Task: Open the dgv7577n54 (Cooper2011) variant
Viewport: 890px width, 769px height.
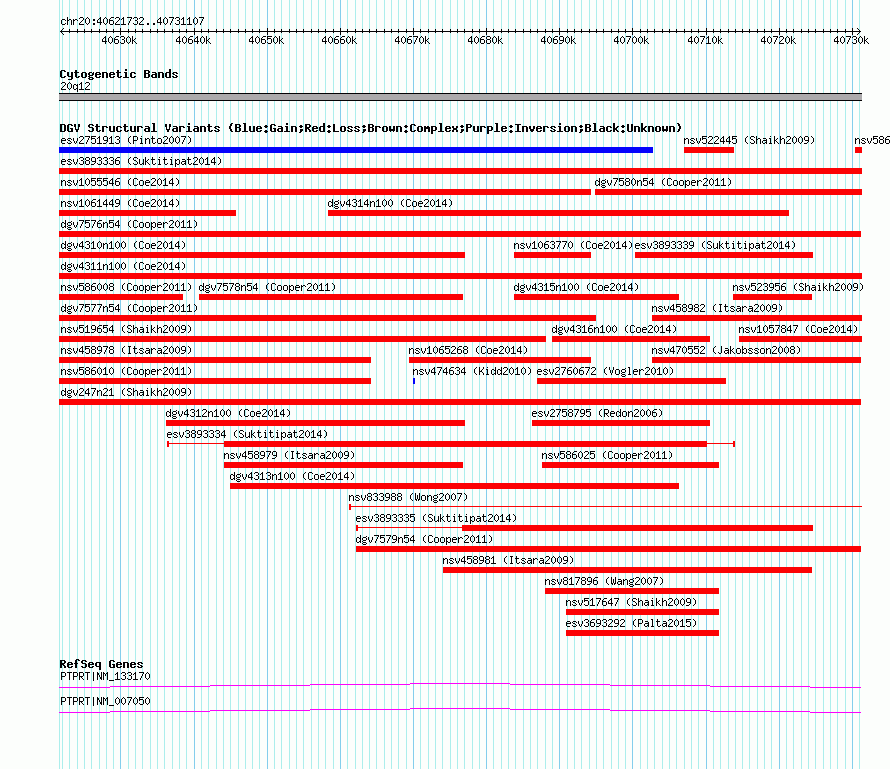Action: coord(328,318)
